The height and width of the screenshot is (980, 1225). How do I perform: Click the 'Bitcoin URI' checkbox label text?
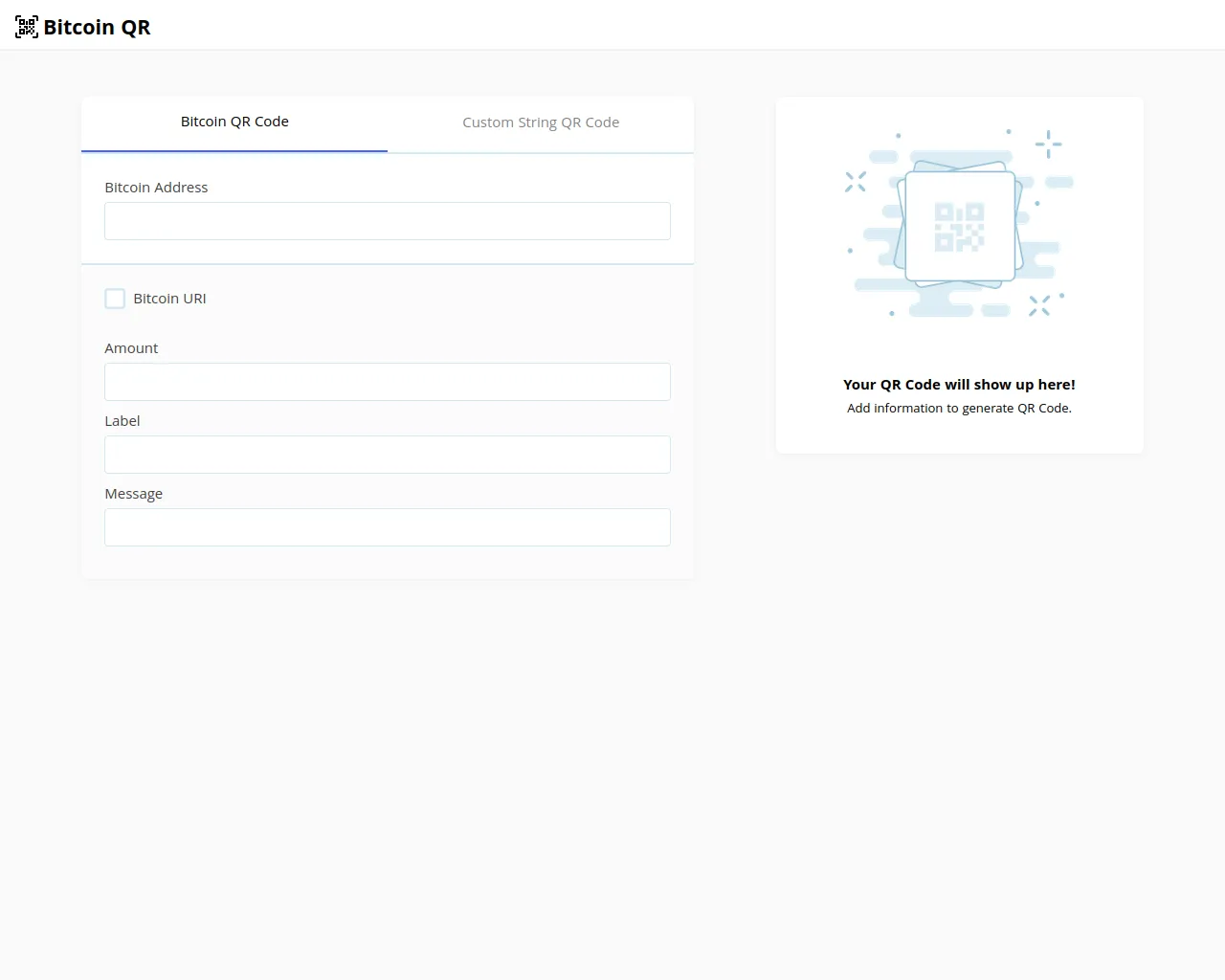click(x=169, y=299)
